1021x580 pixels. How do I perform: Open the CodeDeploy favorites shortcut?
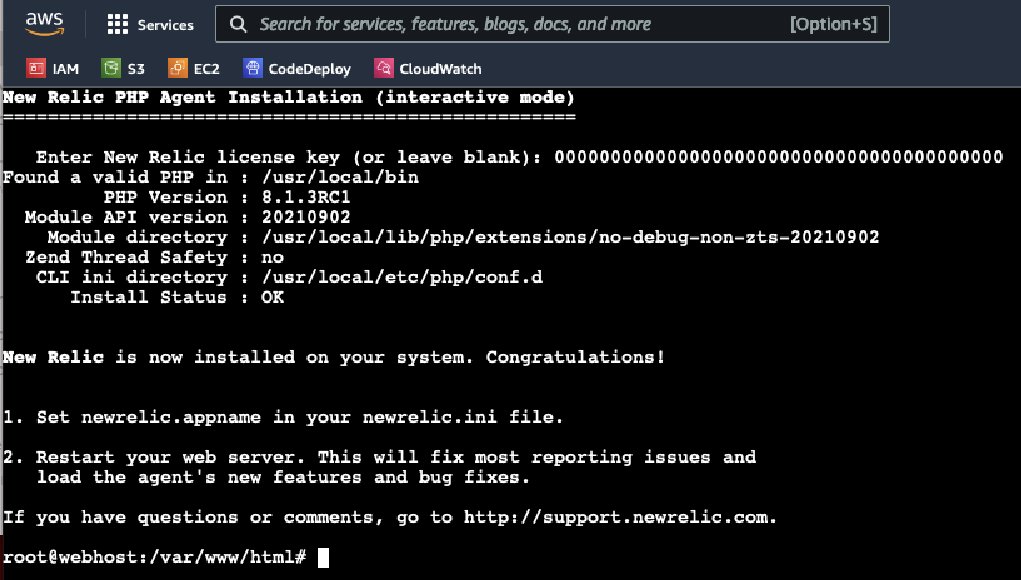[x=297, y=68]
